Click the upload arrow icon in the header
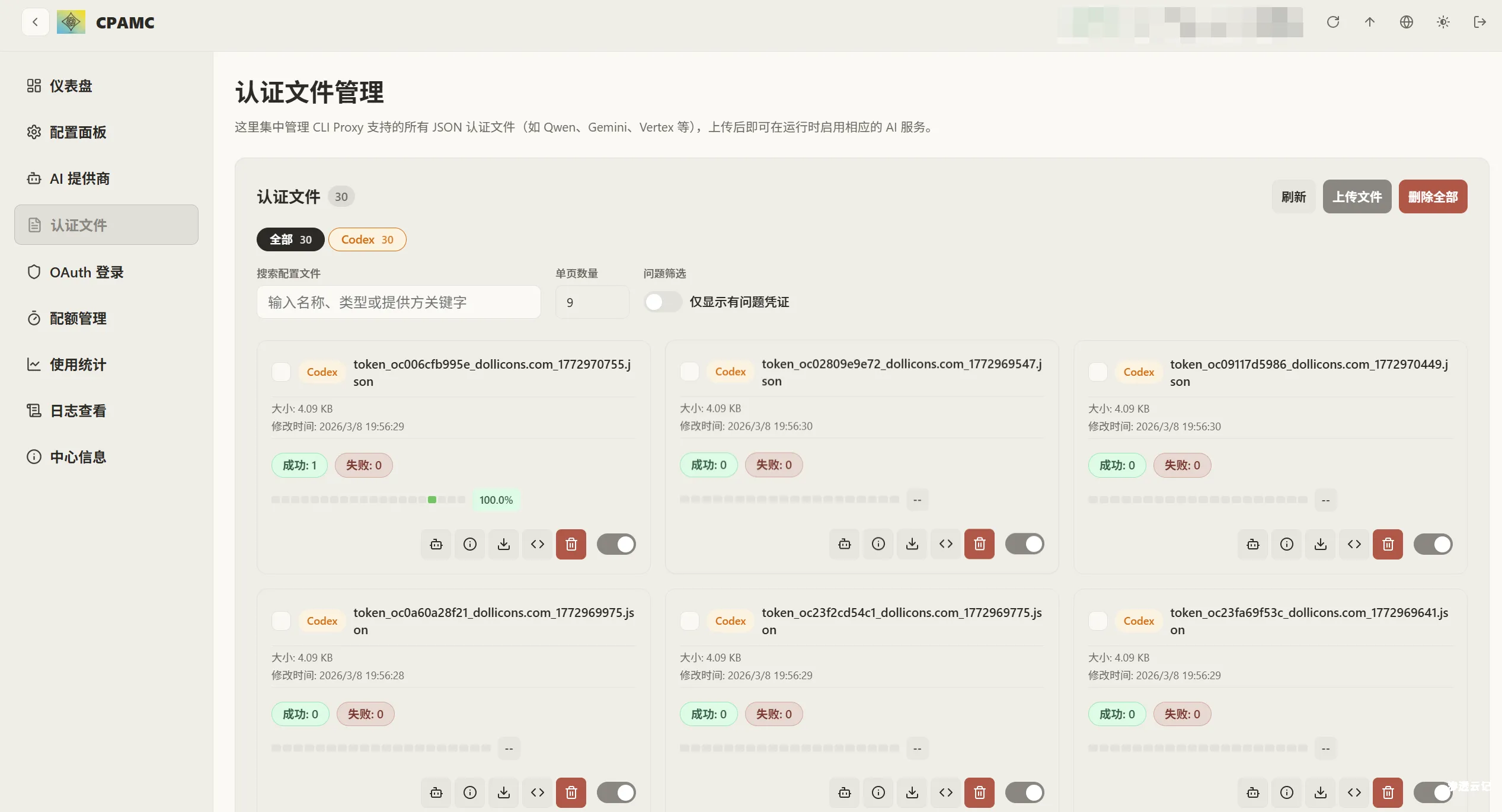 (1370, 22)
